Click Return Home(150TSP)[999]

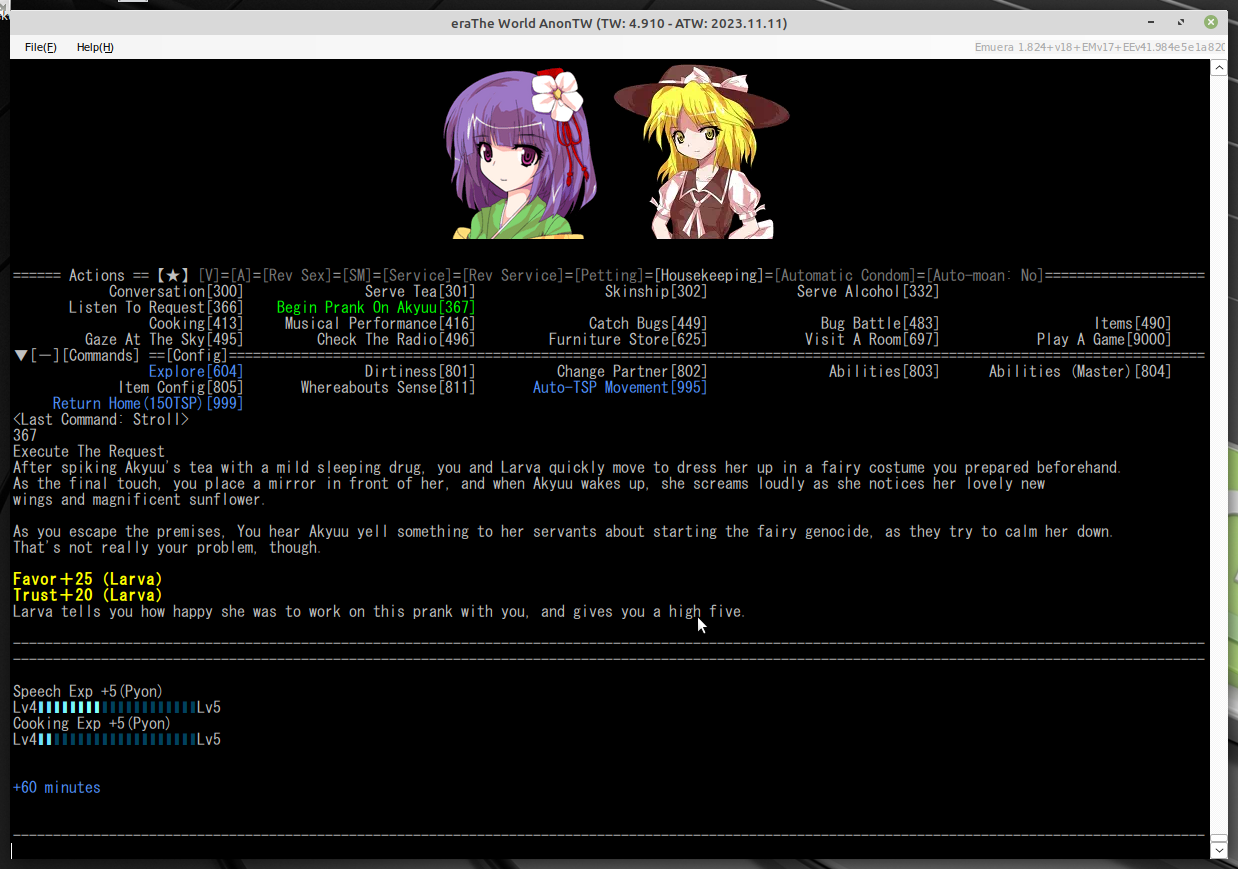click(x=148, y=404)
